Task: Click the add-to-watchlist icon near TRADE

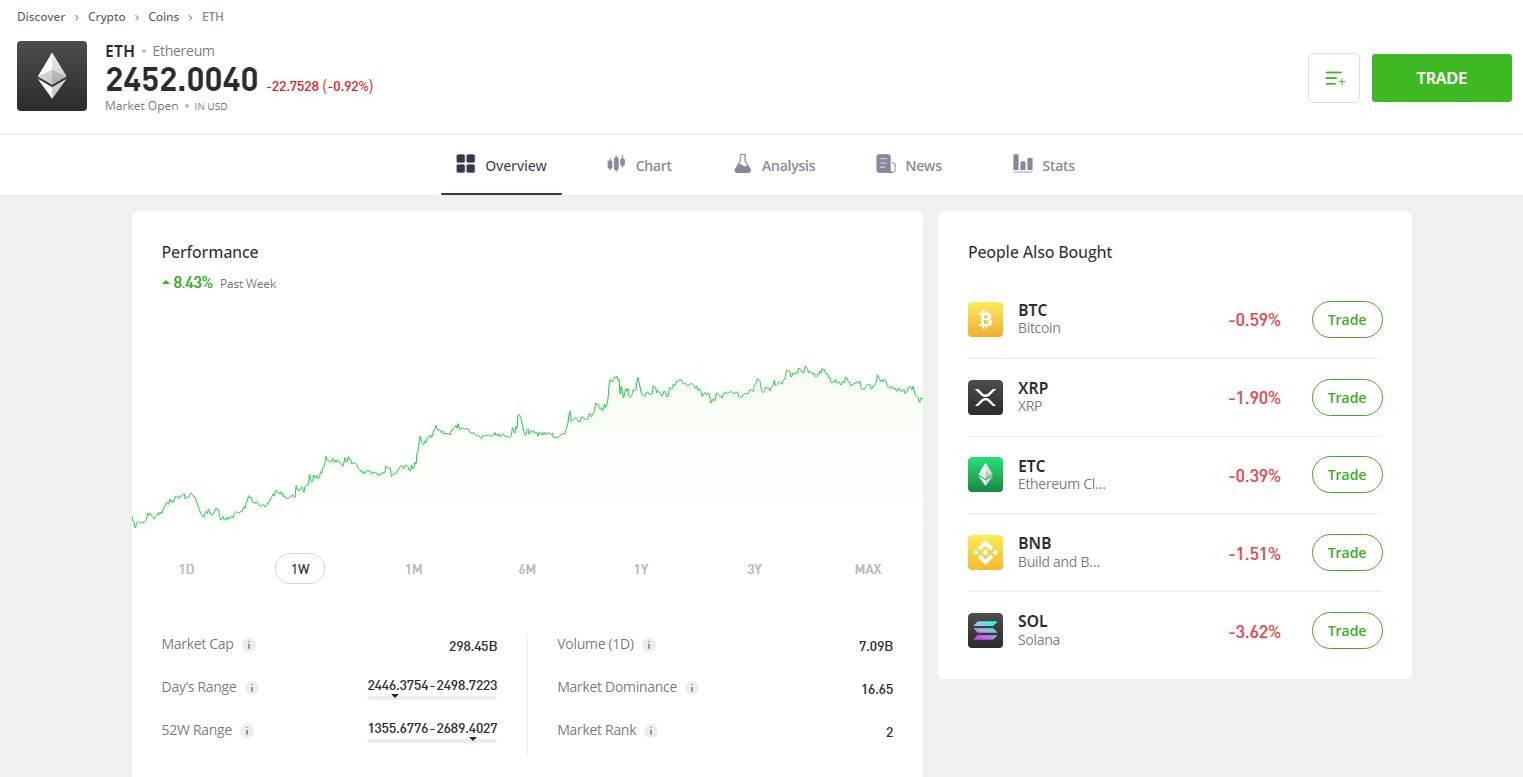Action: click(1334, 77)
